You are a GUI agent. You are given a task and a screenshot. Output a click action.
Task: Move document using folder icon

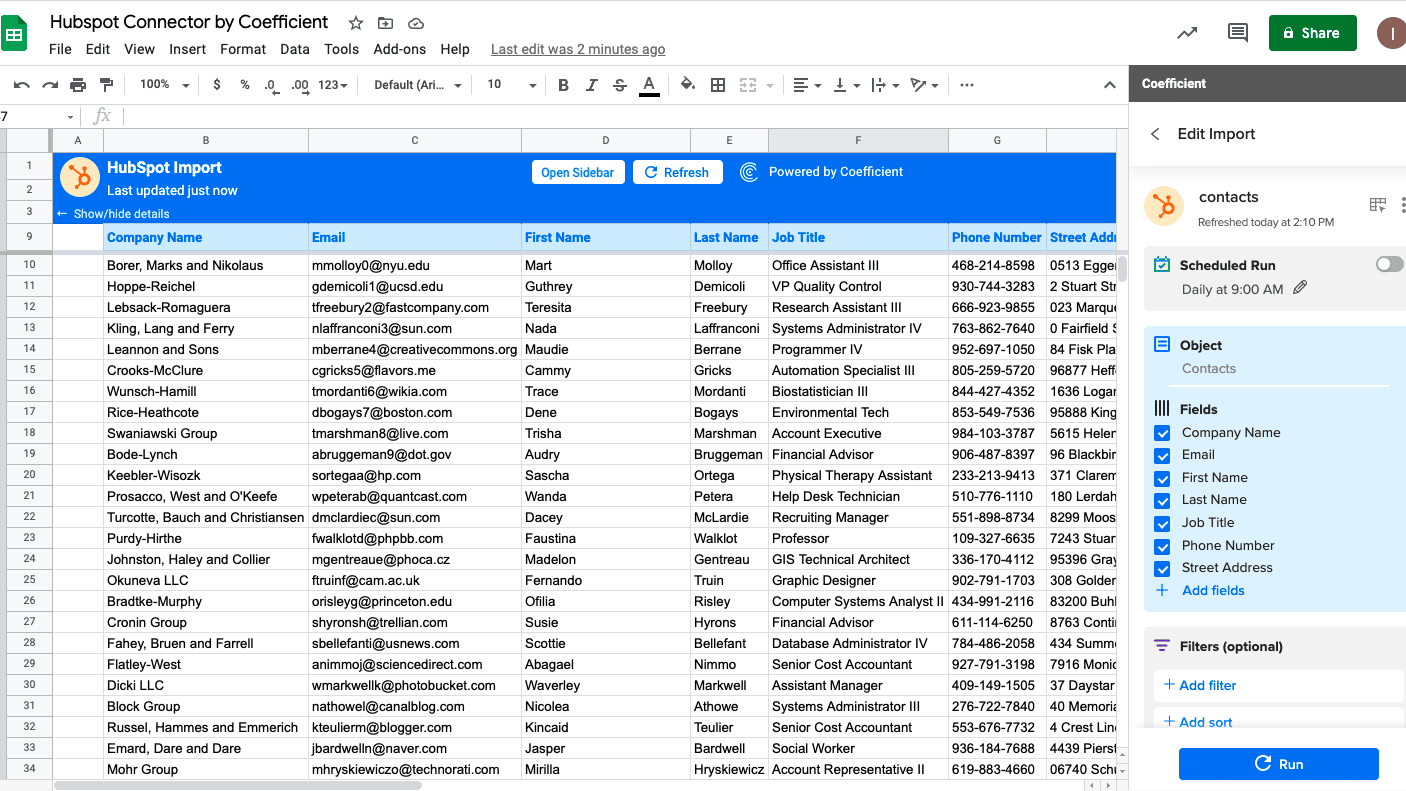[x=385, y=23]
